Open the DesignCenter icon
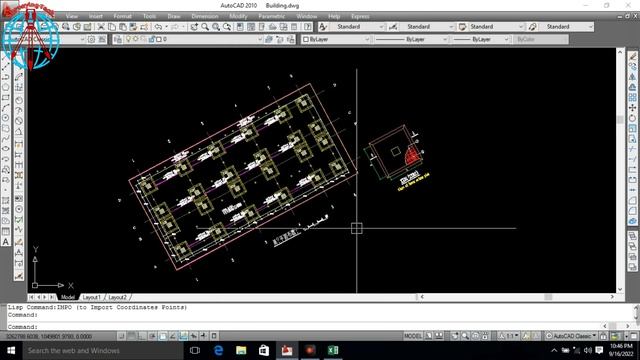This screenshot has height=360, width=640. (x=251, y=27)
